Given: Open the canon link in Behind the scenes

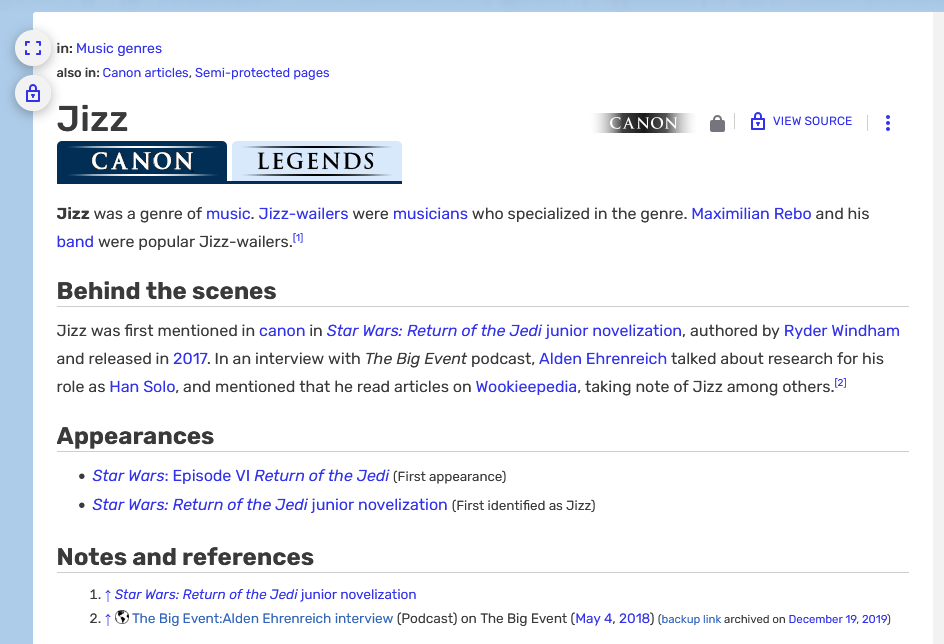Looking at the screenshot, I should 282,331.
